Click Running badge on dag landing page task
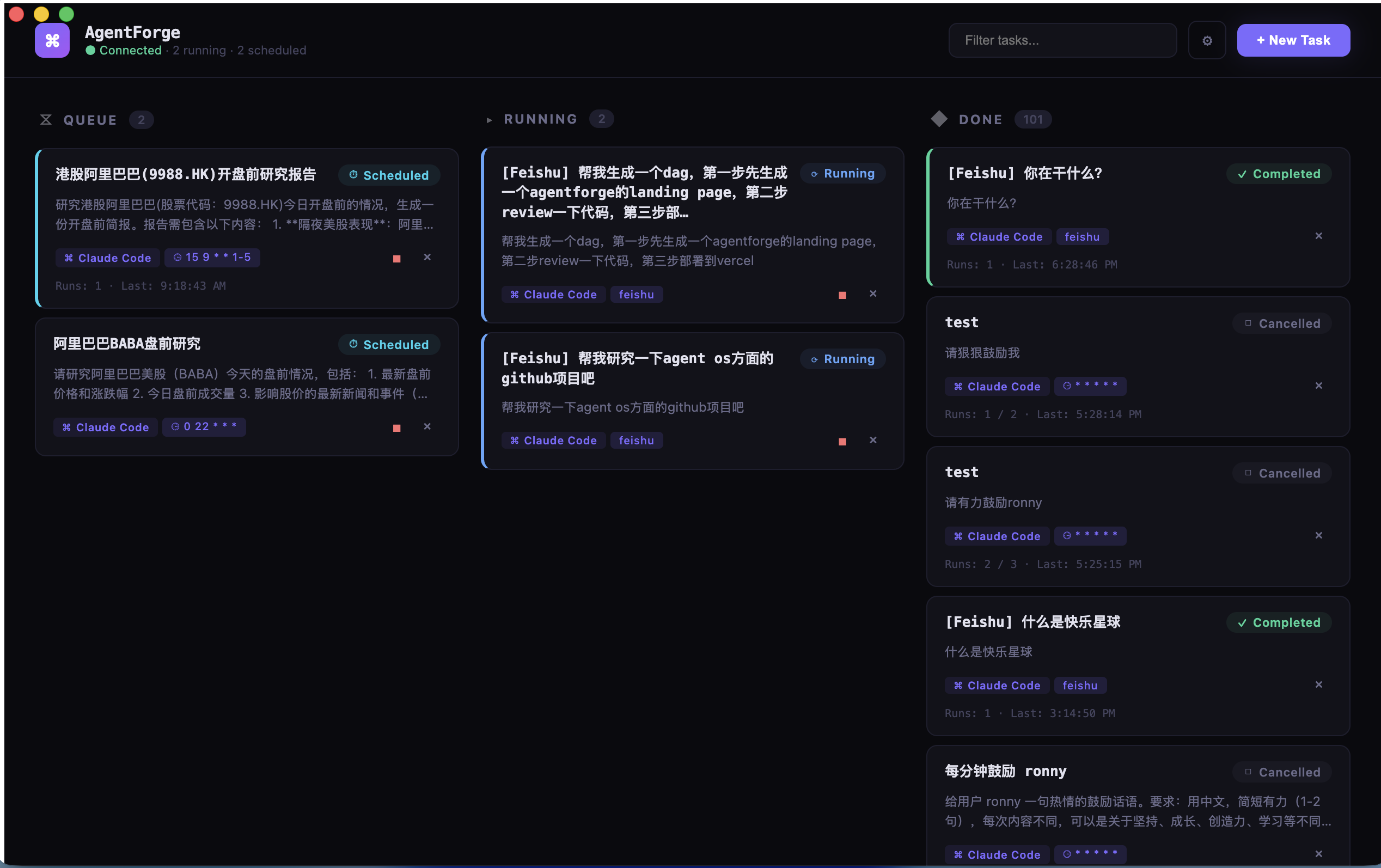Viewport: 1381px width, 868px height. click(842, 173)
